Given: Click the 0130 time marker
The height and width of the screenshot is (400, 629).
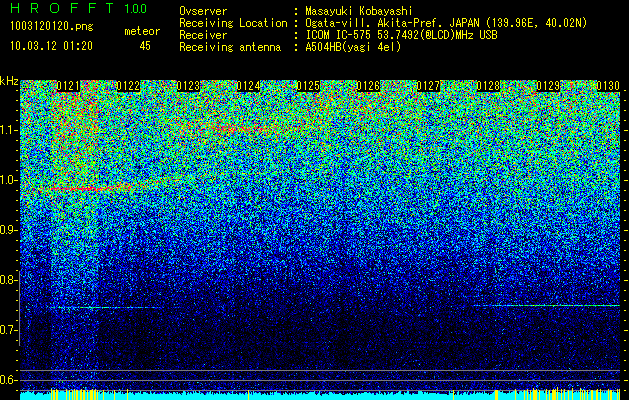Looking at the screenshot, I should tap(608, 86).
